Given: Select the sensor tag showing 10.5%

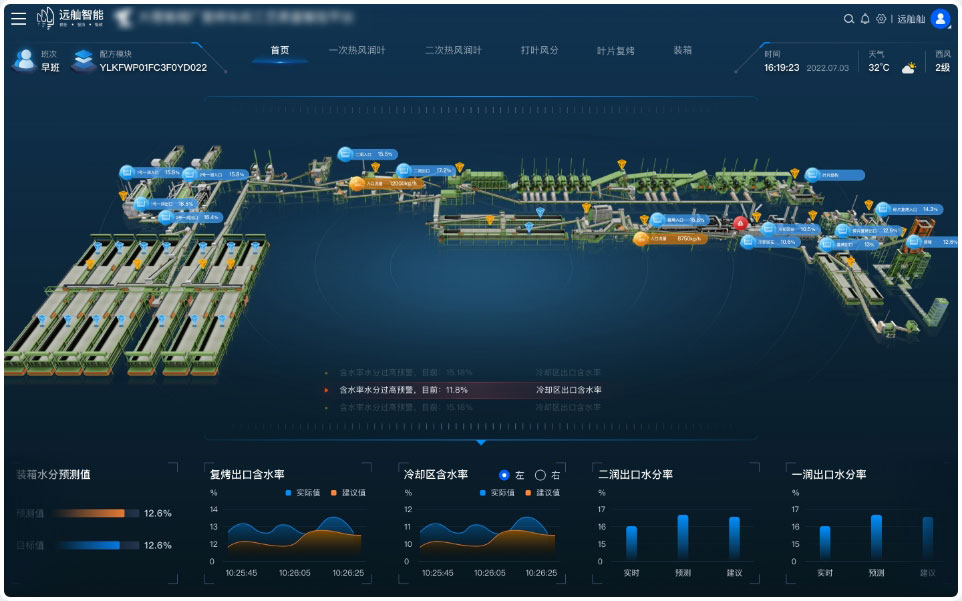Looking at the screenshot, I should [x=790, y=229].
